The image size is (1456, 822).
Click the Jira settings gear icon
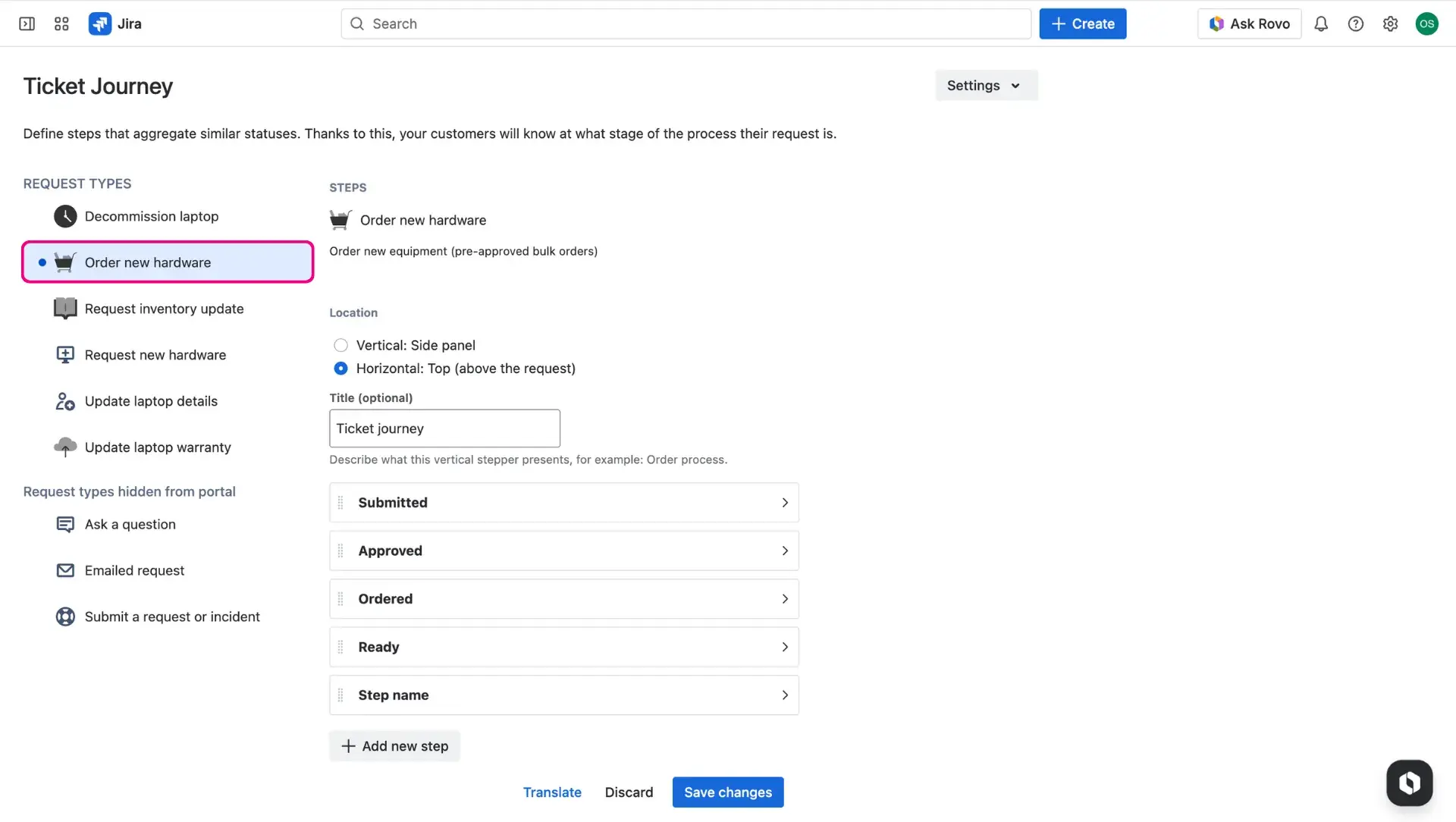(x=1391, y=24)
